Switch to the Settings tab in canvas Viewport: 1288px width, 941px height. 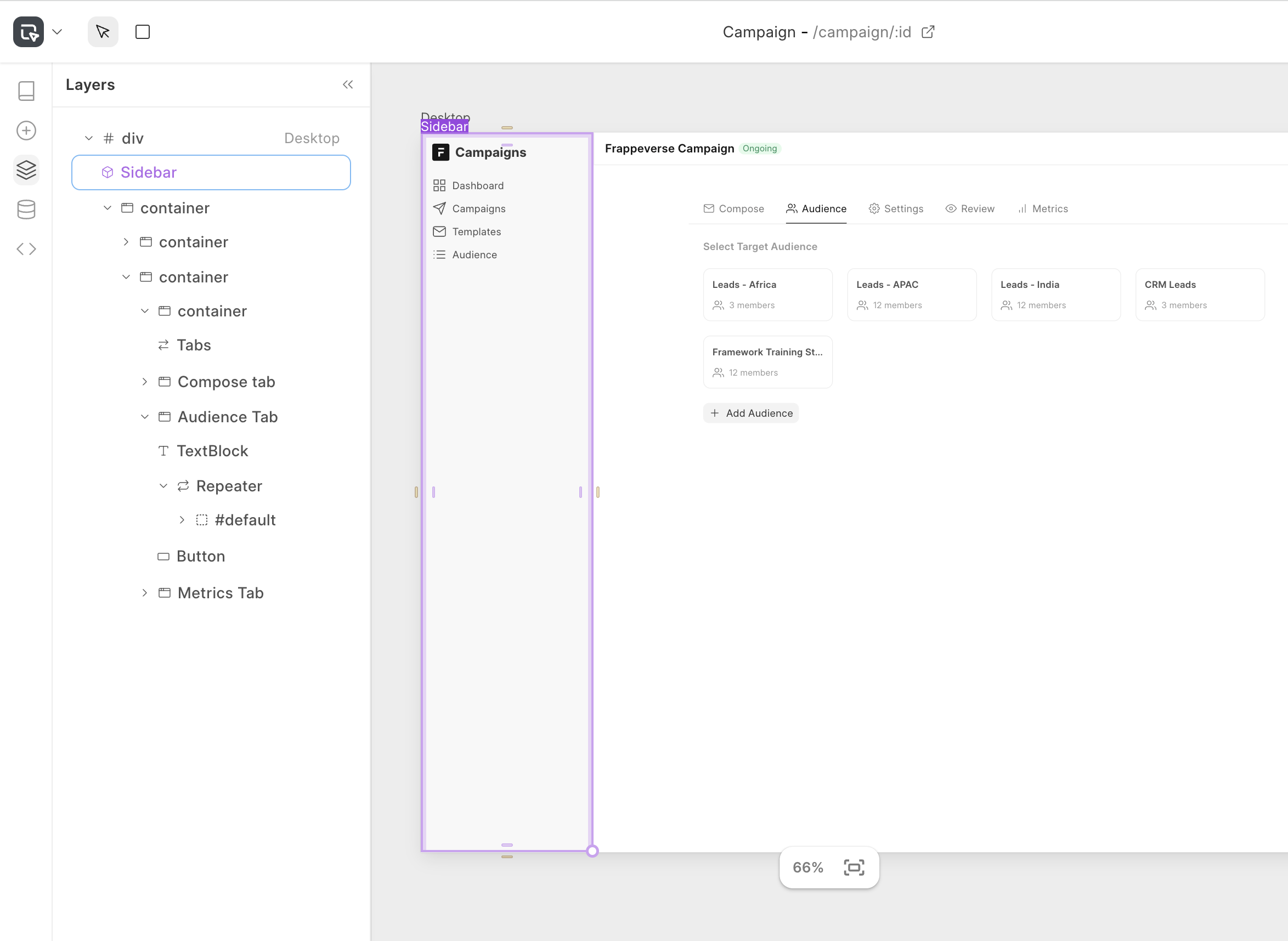[895, 208]
